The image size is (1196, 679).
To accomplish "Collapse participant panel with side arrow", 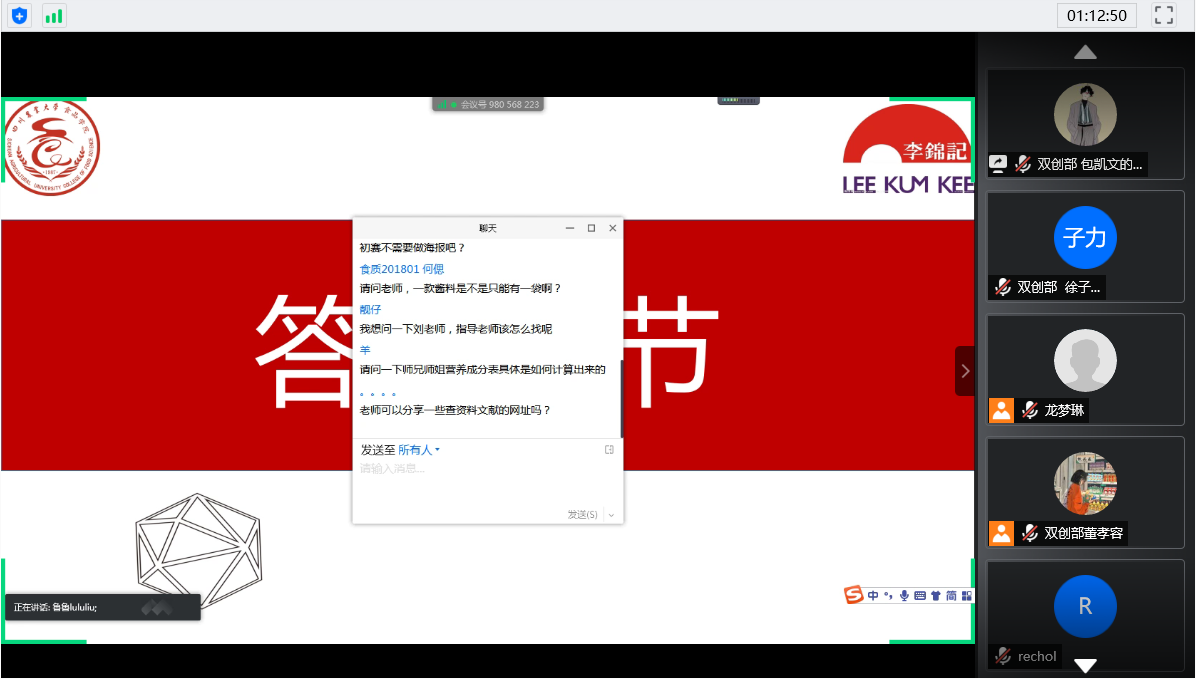I will coord(965,371).
